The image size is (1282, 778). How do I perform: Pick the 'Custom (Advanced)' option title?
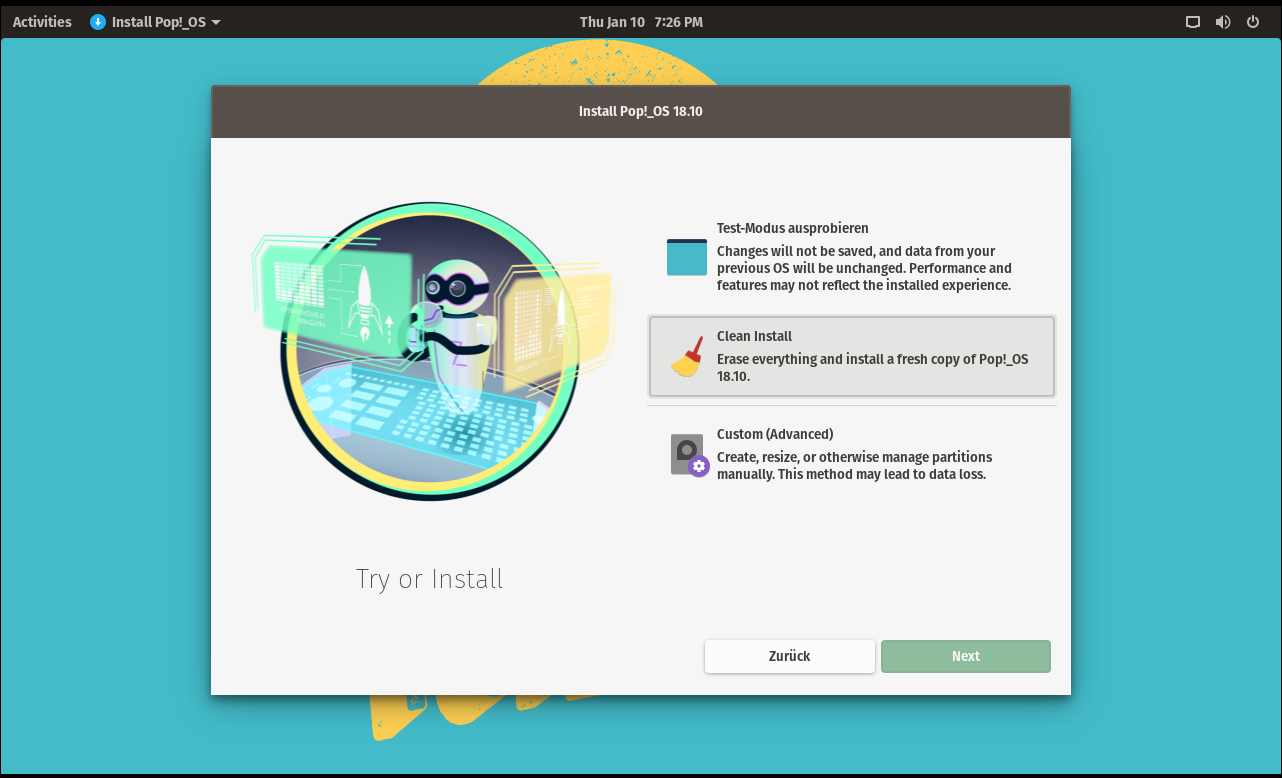[775, 434]
